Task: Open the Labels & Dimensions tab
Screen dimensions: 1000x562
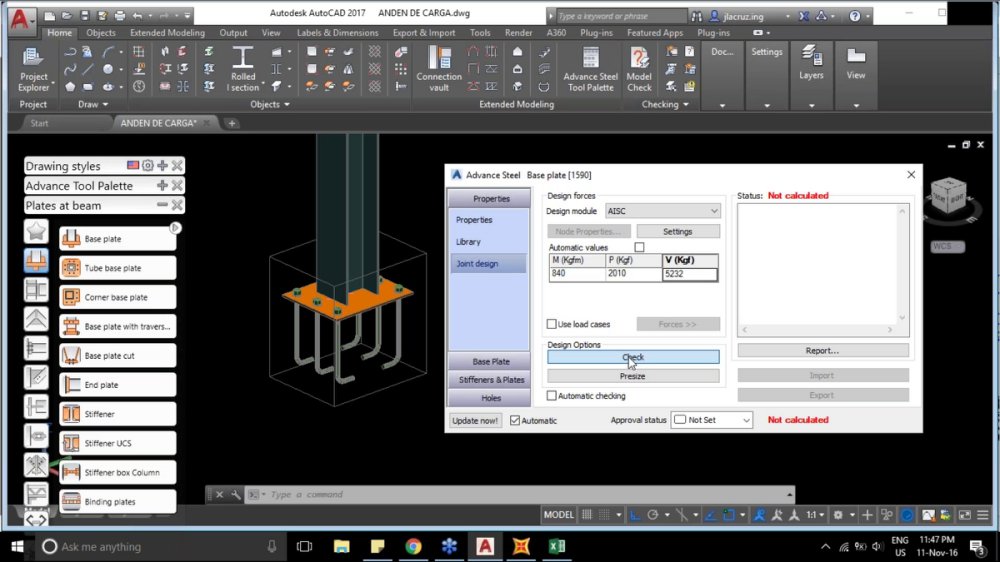Action: (x=337, y=33)
